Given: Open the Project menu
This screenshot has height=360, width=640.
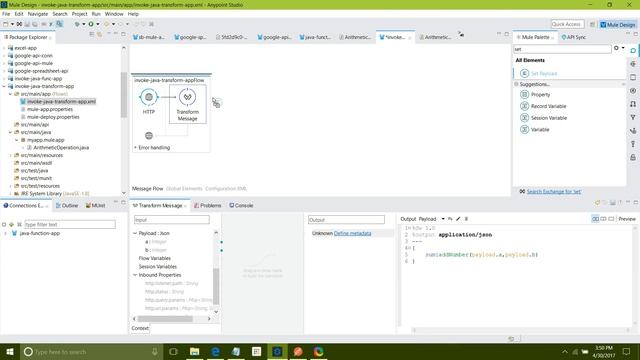Looking at the screenshot, I should click(79, 14).
